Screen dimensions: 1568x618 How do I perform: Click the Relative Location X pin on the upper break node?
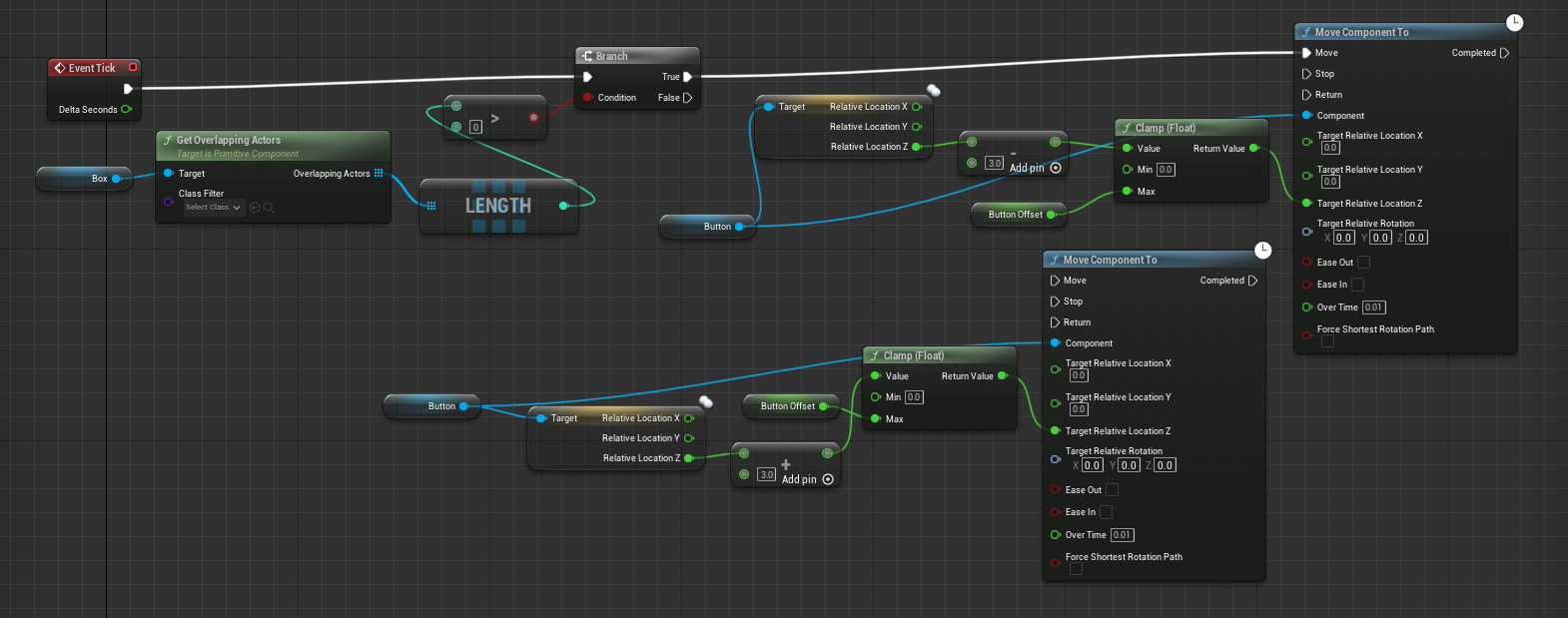pyautogui.click(x=916, y=107)
